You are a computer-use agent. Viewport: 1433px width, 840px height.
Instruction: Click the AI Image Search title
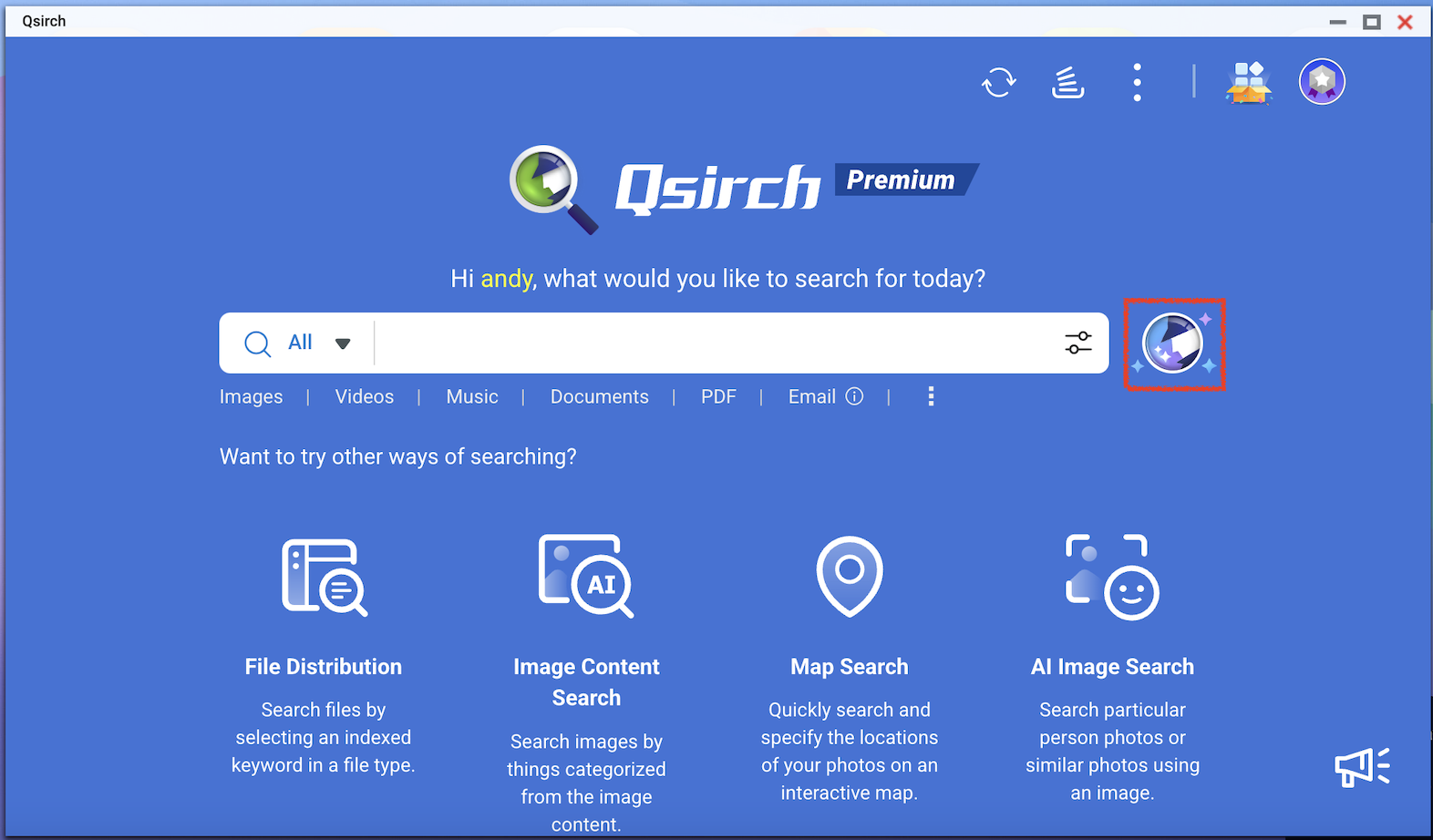[1112, 667]
